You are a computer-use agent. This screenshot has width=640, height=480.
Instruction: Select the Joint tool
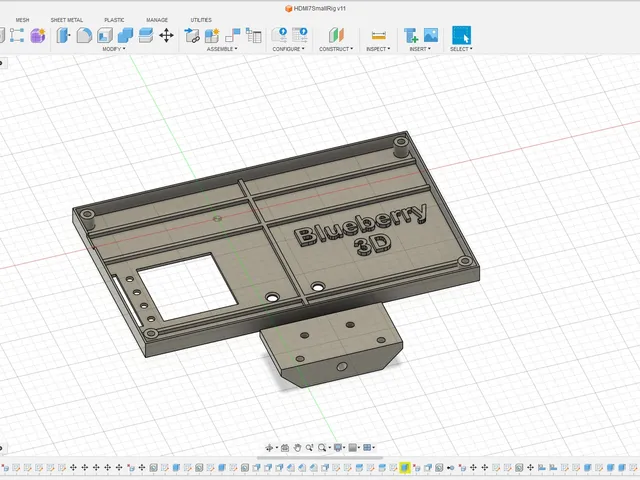[x=233, y=36]
